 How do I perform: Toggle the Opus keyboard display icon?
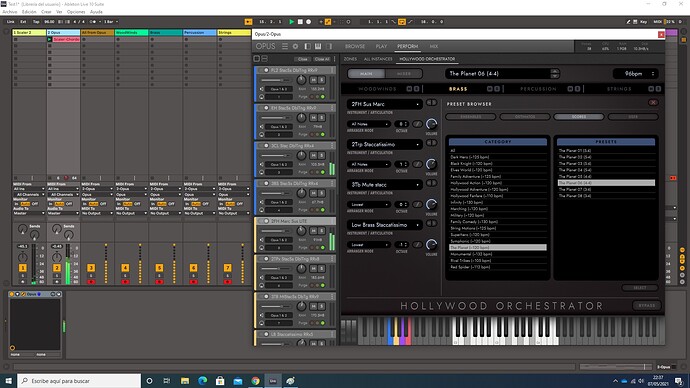(x=318, y=46)
